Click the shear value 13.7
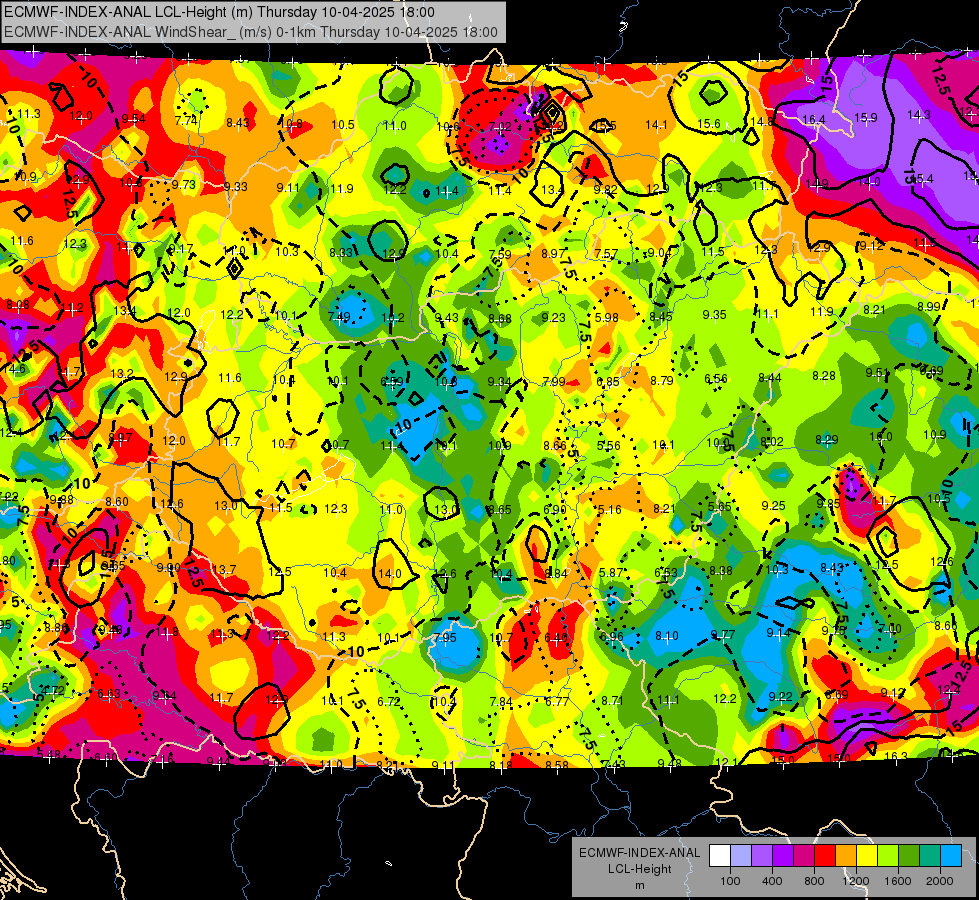The image size is (979, 900). pyautogui.click(x=224, y=569)
